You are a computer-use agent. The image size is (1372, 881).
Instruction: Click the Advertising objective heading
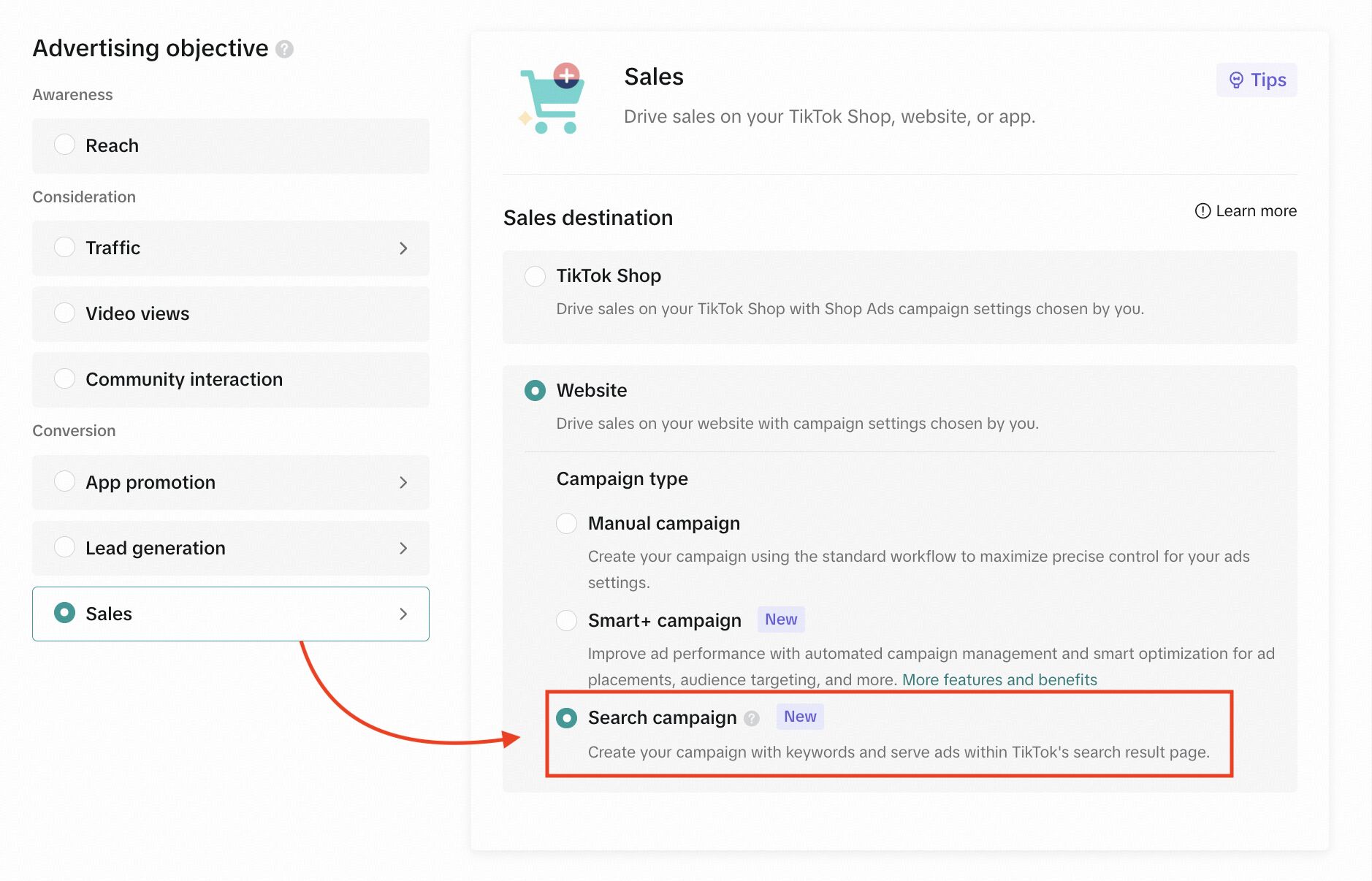tap(150, 48)
